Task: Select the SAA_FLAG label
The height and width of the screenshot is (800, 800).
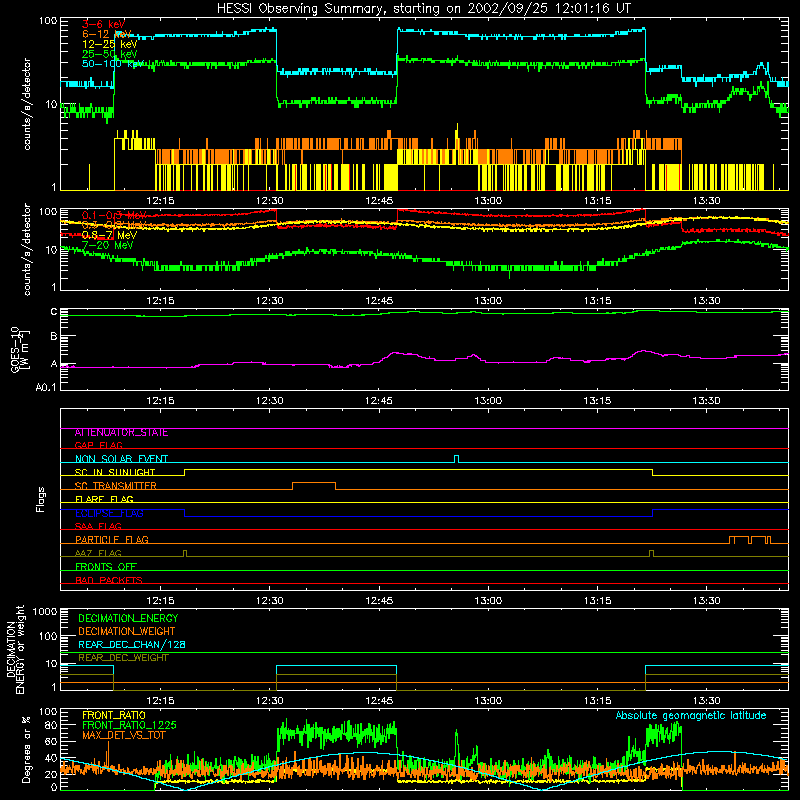Action: [98, 526]
